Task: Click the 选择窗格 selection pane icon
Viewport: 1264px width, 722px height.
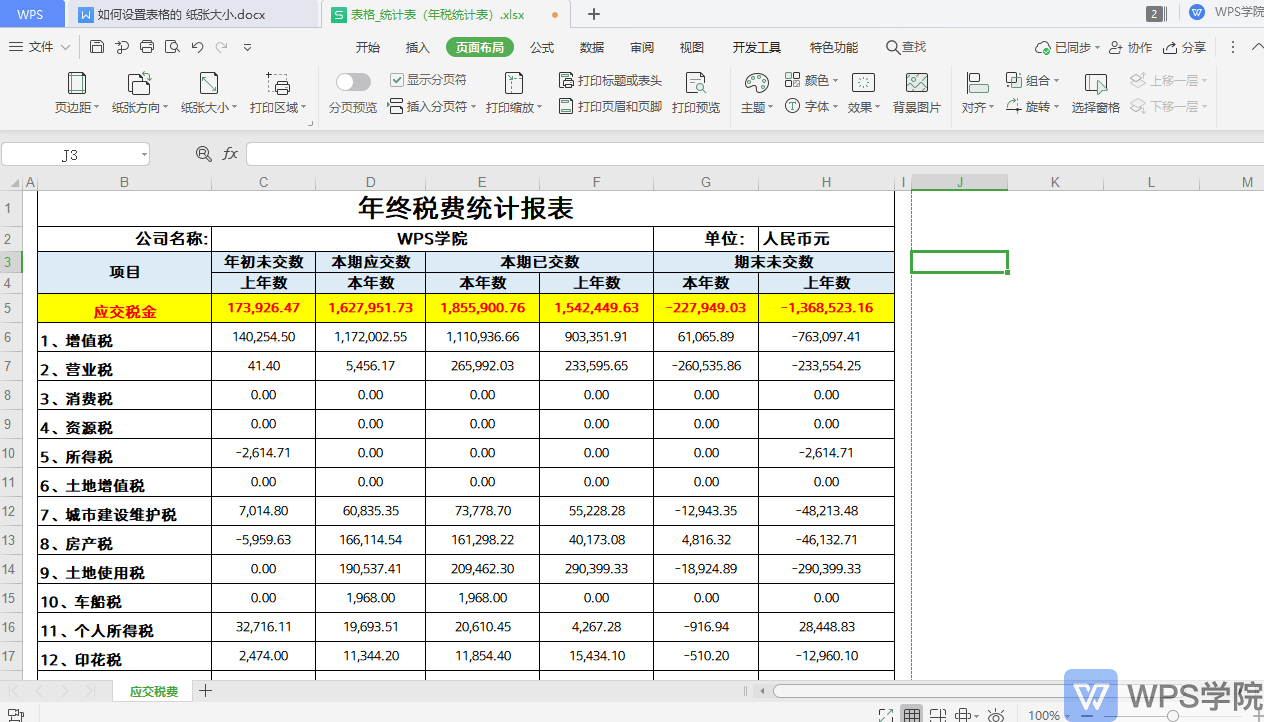Action: [1095, 93]
